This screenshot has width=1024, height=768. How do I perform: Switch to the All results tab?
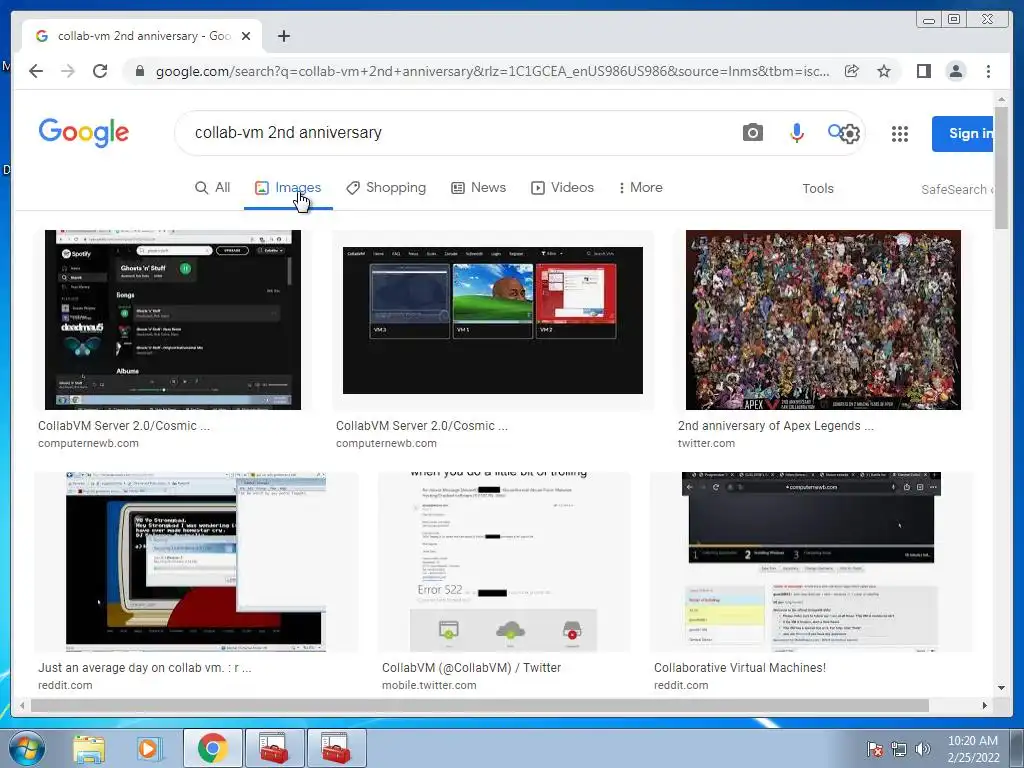coord(213,187)
